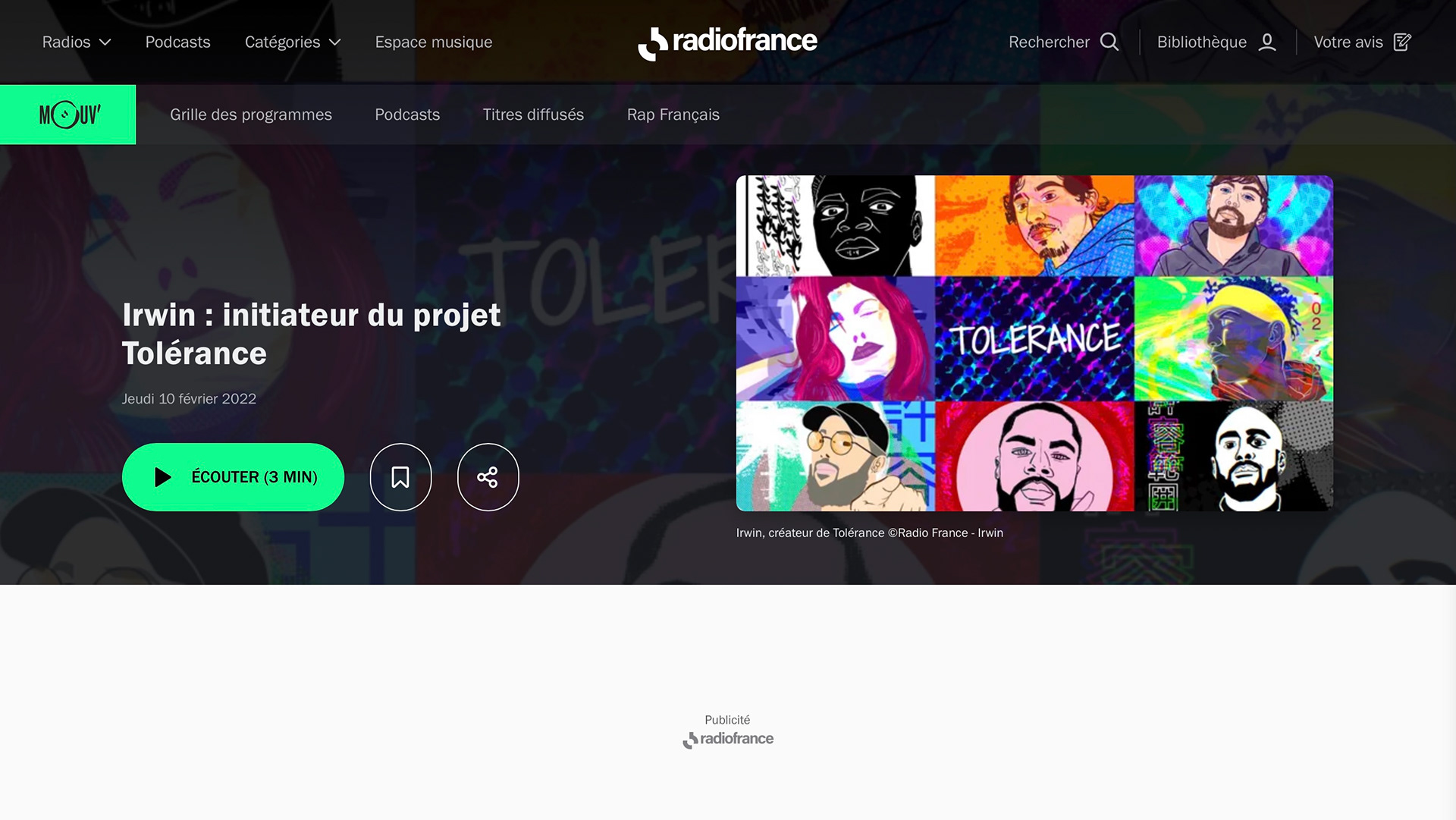Open Grille des programmes tab
The image size is (1456, 820).
(x=251, y=115)
